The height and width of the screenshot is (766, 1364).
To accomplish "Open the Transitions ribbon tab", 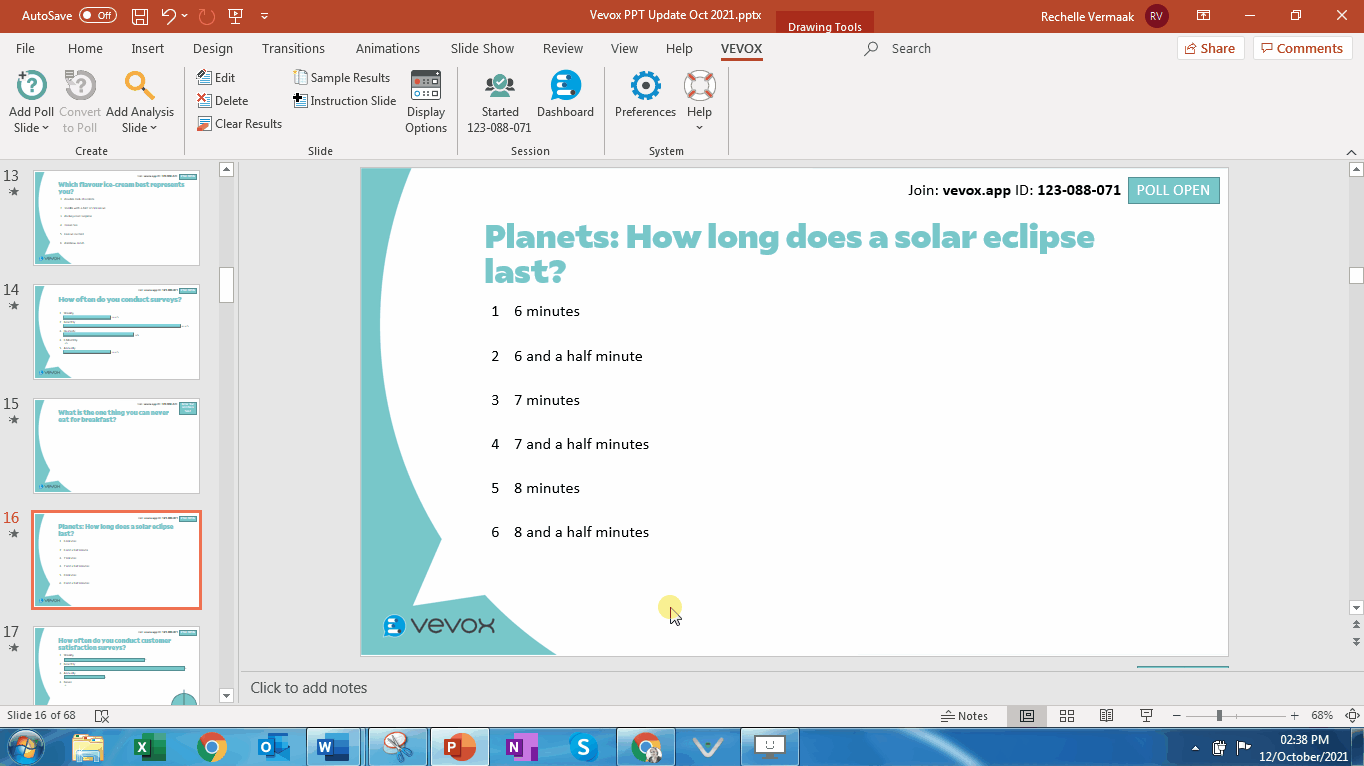I will [293, 48].
